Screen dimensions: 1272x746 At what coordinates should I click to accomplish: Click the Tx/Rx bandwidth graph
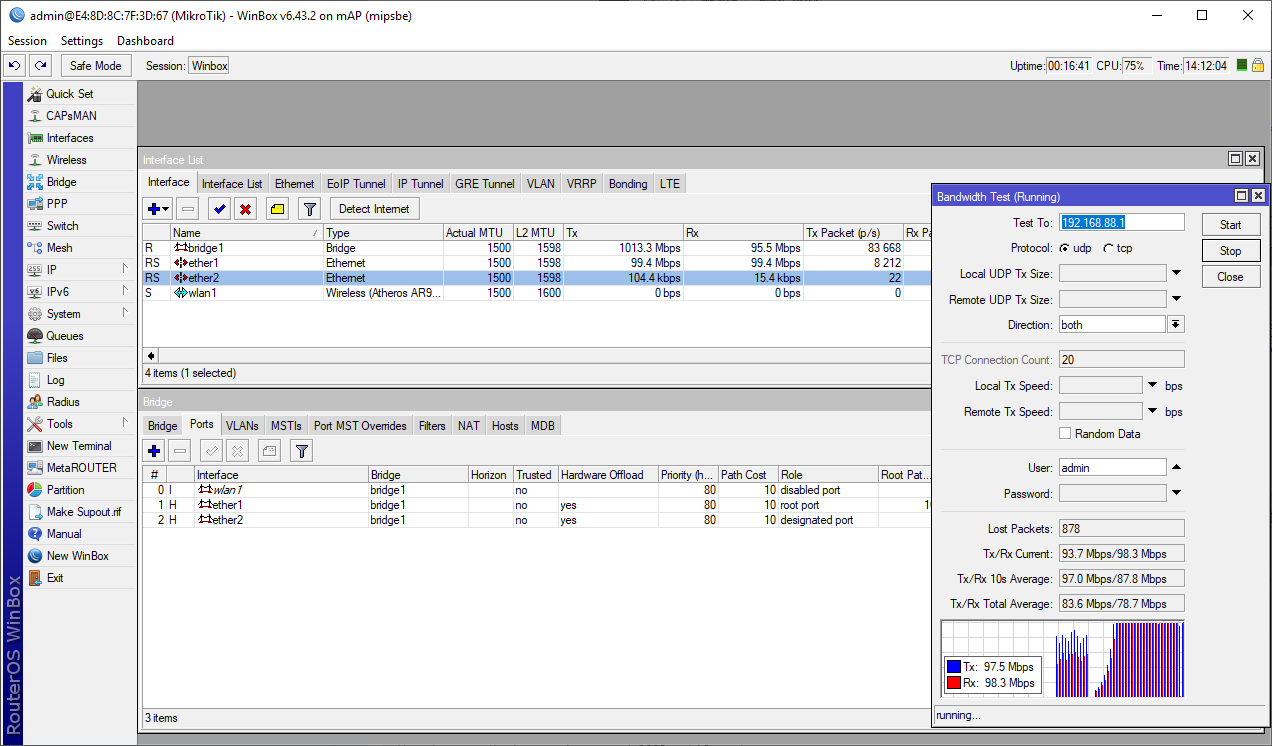coord(1063,660)
